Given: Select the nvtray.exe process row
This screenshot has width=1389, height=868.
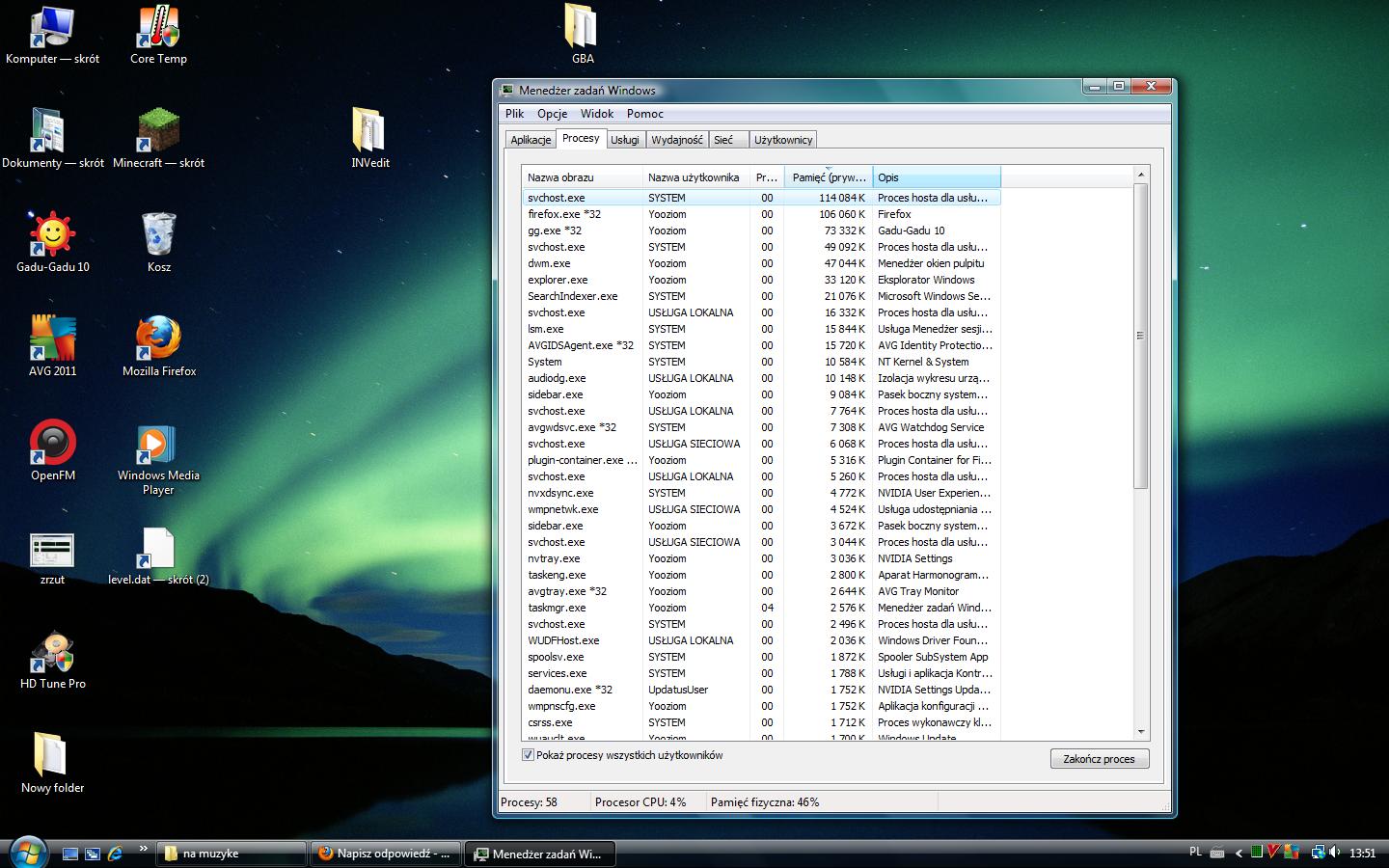Looking at the screenshot, I should point(760,558).
